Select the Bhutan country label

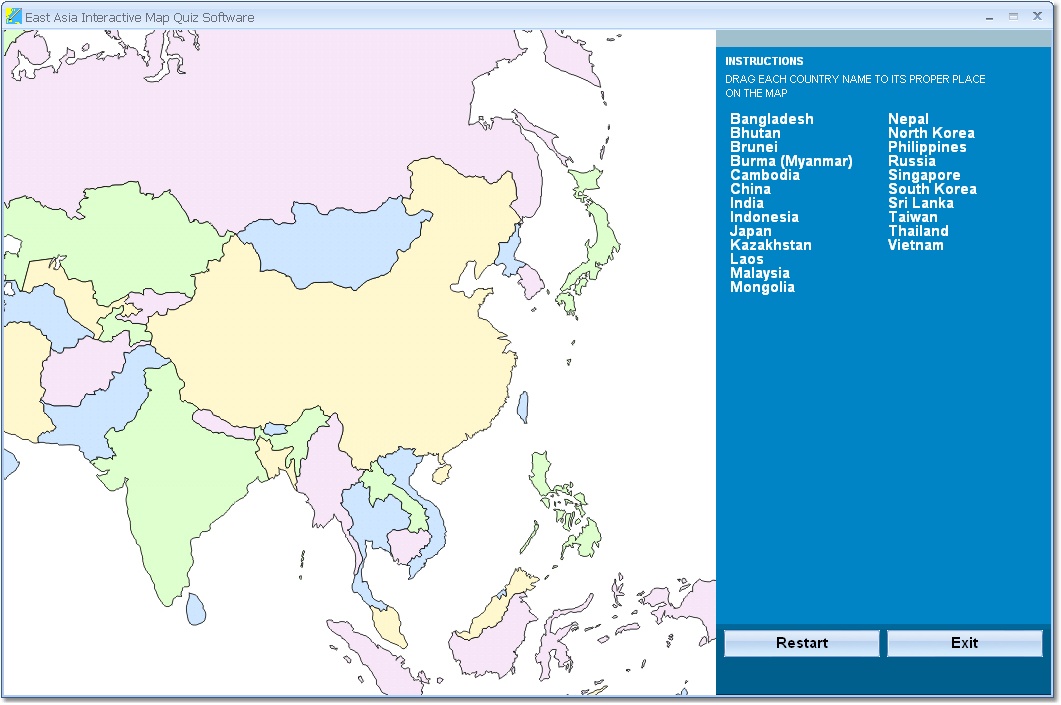click(755, 133)
